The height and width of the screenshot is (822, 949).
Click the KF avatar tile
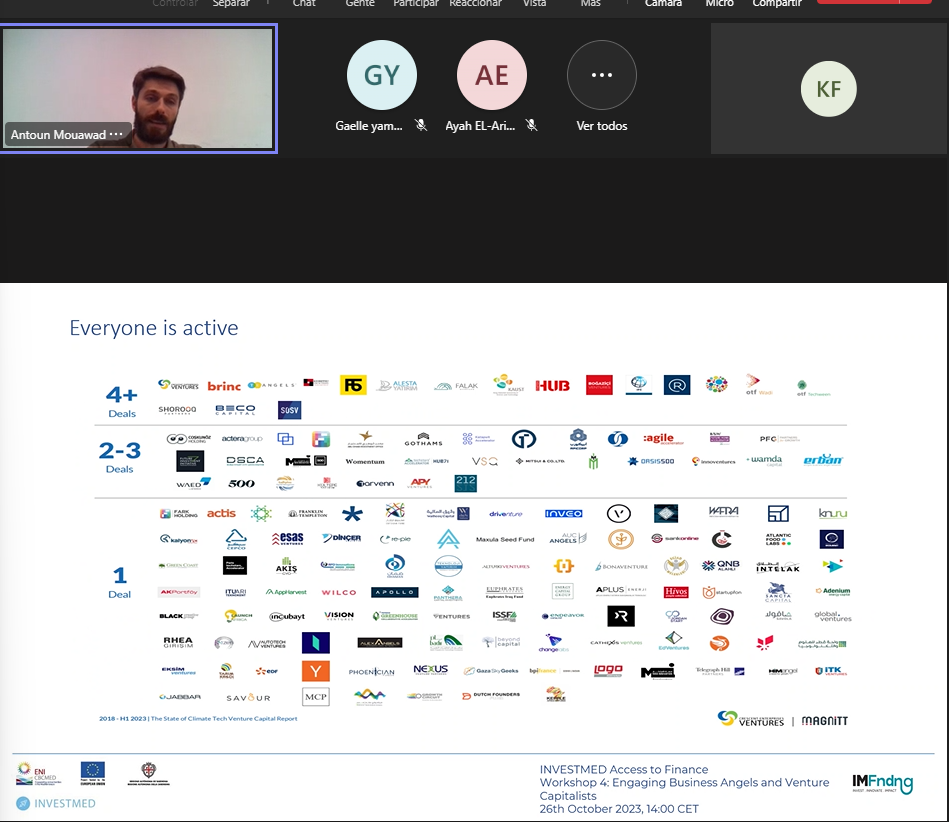(828, 89)
